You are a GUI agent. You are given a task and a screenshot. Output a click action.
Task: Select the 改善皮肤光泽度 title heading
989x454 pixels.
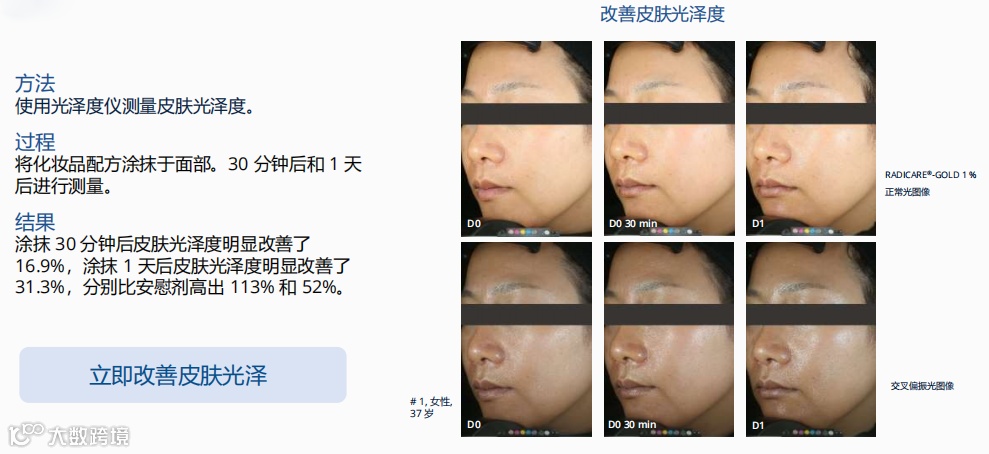tap(662, 14)
